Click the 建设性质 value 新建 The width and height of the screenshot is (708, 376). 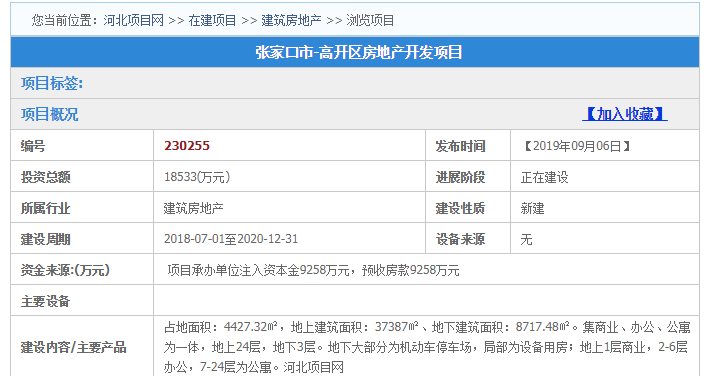point(532,208)
